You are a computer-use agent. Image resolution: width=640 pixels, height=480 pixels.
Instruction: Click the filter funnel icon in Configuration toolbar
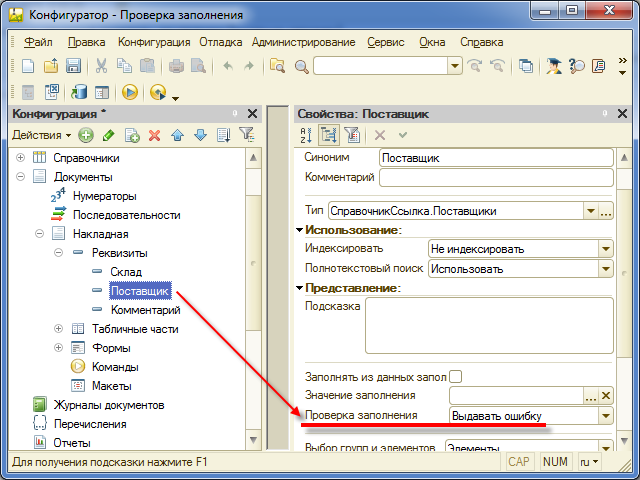pyautogui.click(x=246, y=135)
